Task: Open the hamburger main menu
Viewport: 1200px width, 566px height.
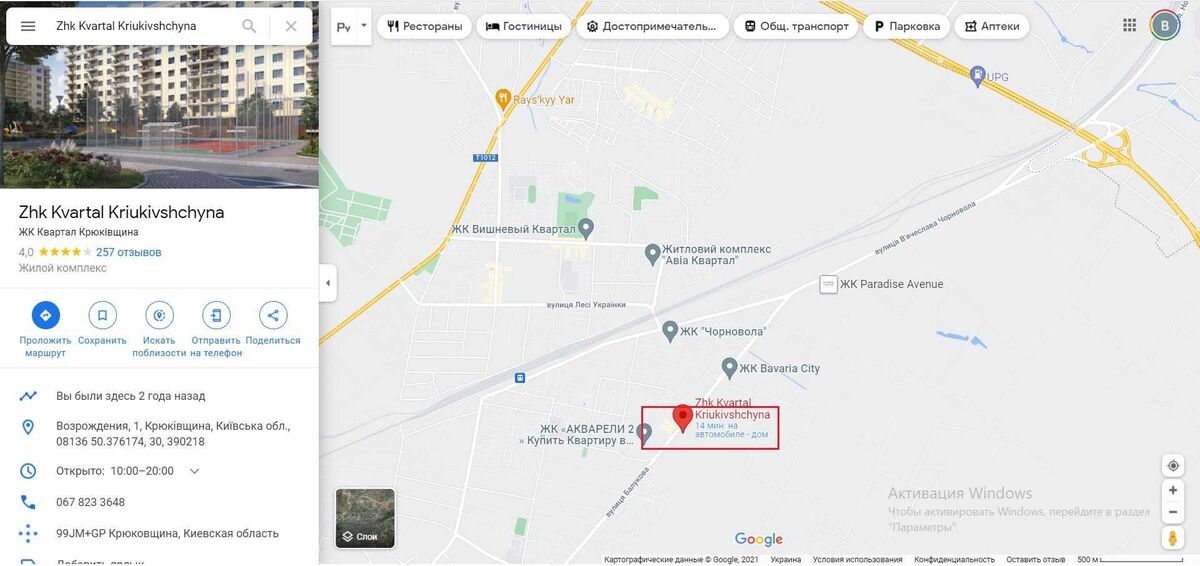Action: coord(28,26)
